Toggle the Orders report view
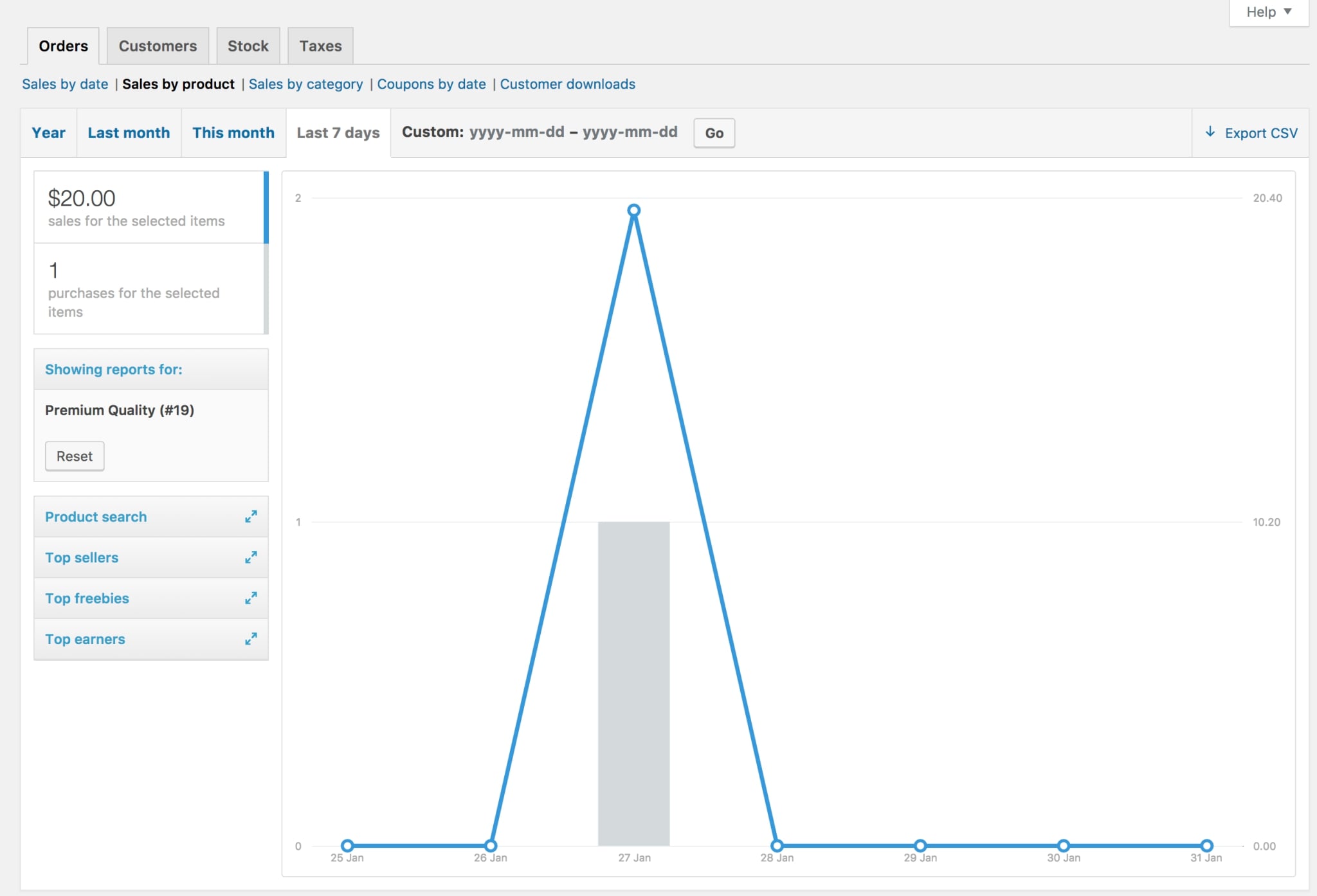 pyautogui.click(x=63, y=44)
